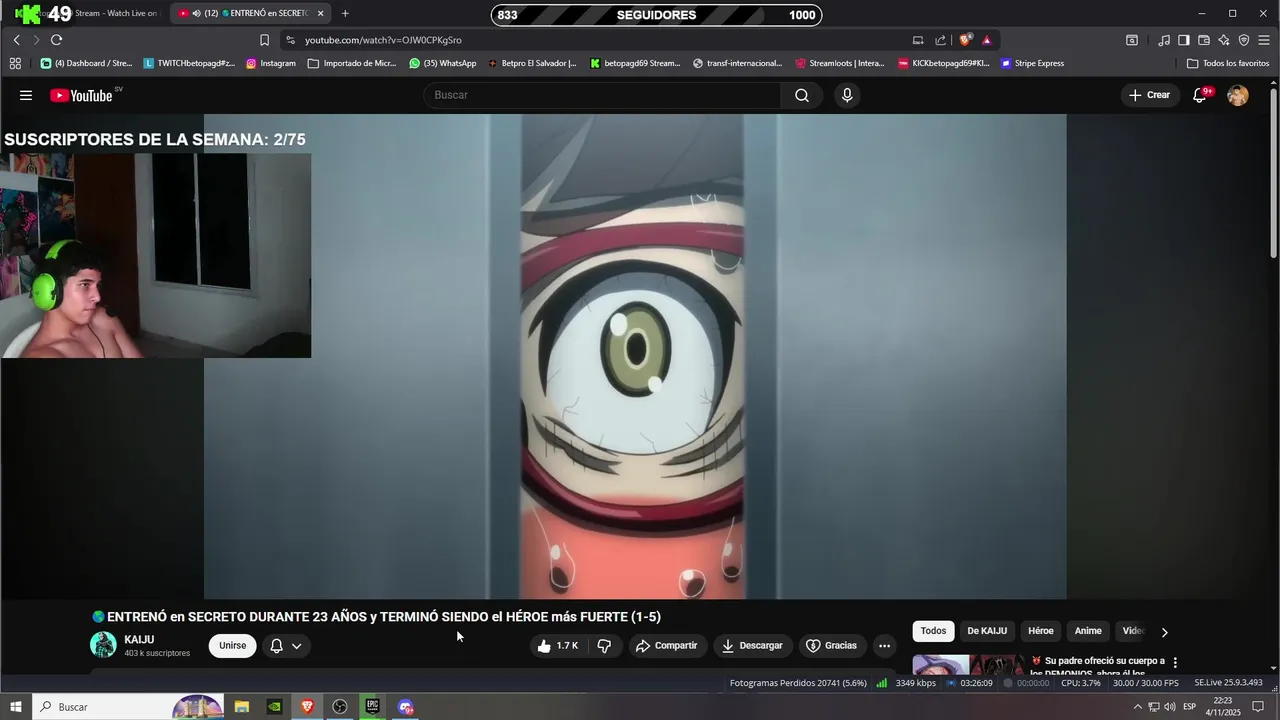Select the De KAIJU filter chip

987,631
